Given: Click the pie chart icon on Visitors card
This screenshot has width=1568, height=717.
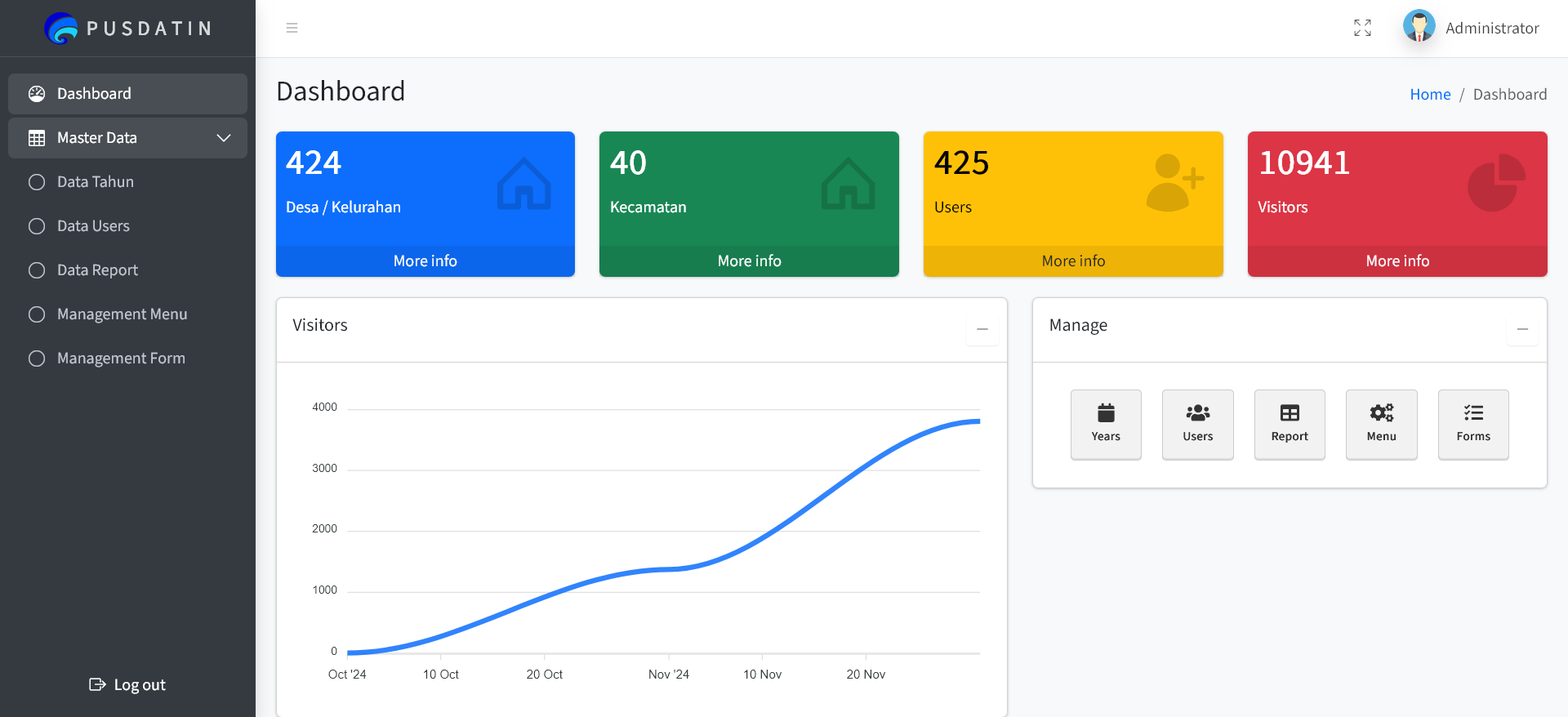Looking at the screenshot, I should 1496,183.
